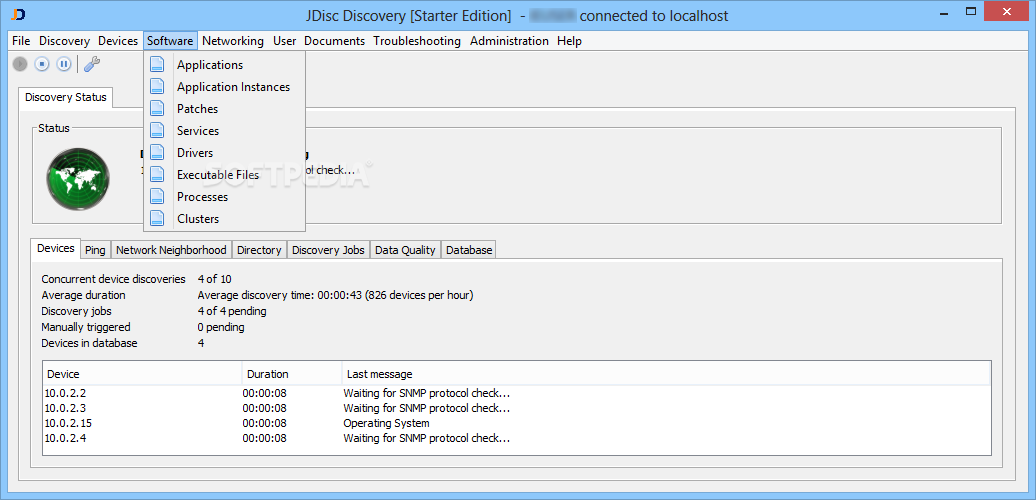1036x500 pixels.
Task: Click the '4 of 4 pending' value
Action: coord(232,311)
